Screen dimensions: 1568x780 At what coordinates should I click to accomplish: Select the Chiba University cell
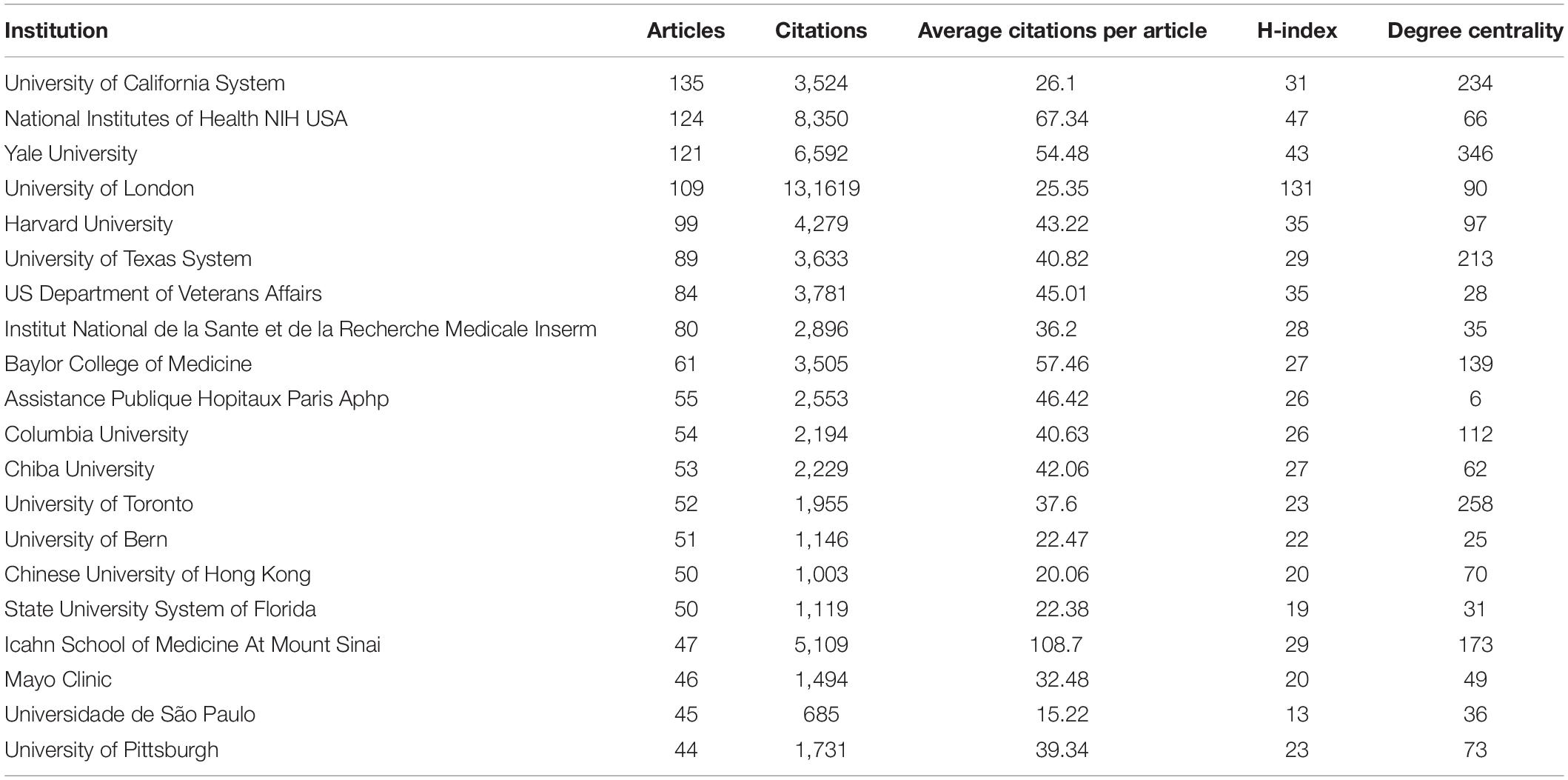[x=79, y=469]
